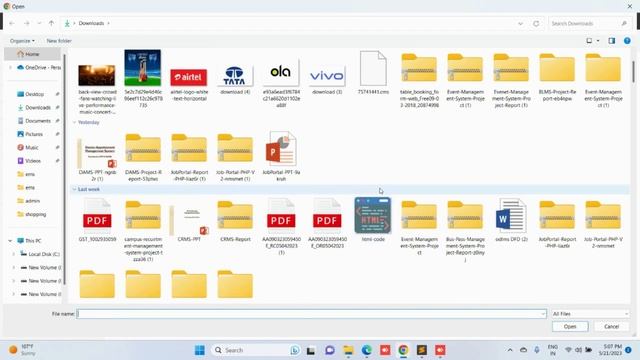This screenshot has width=640, height=360.
Task: Open Google Chrome from the taskbar
Action: coord(403,350)
